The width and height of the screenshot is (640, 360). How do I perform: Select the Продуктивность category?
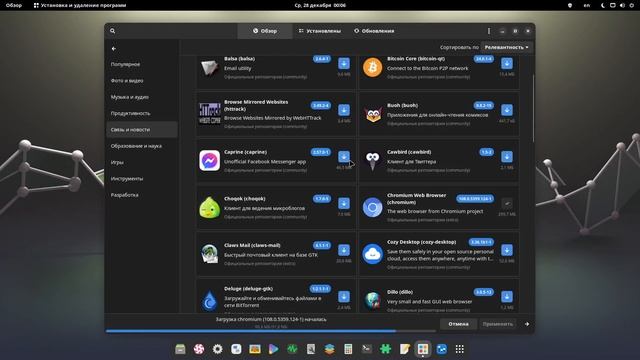click(142, 113)
